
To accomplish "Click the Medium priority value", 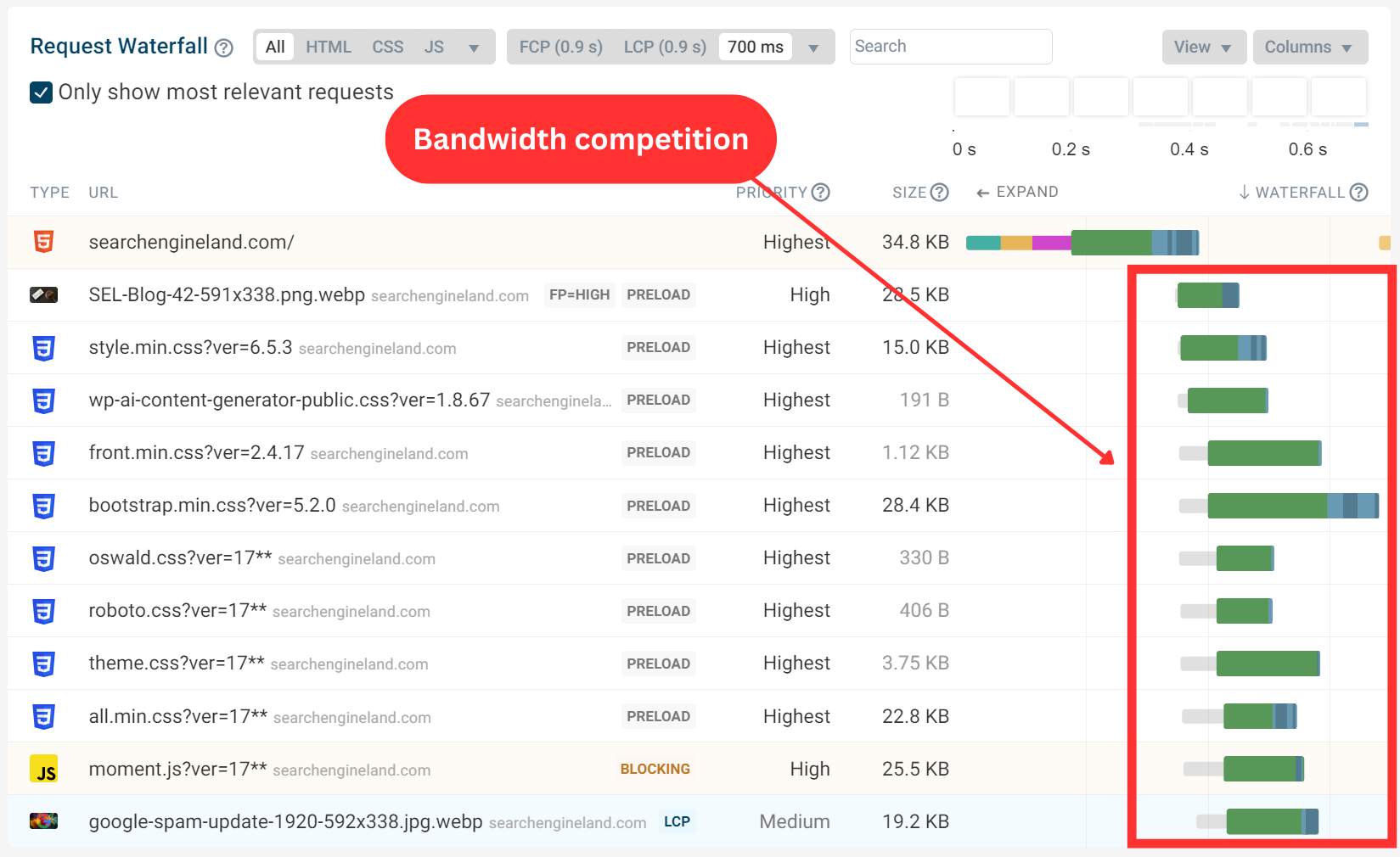I will pos(795,821).
